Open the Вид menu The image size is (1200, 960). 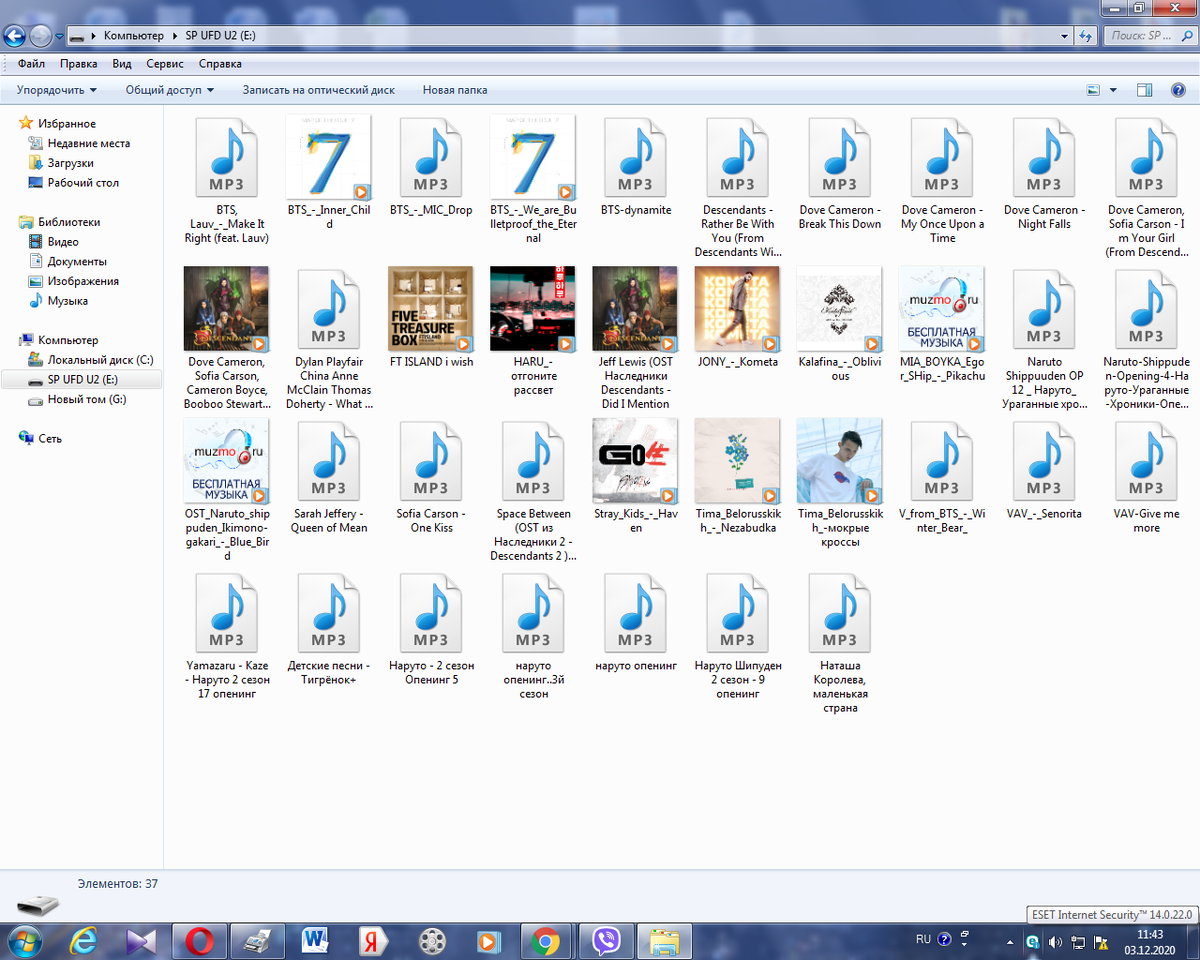122,64
